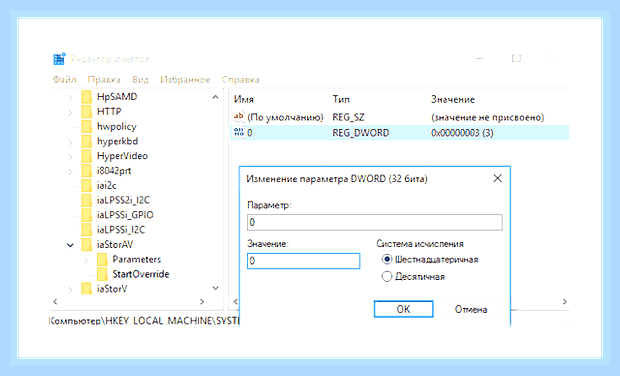620x376 pixels.
Task: Select the StartOverride key label
Action: (x=141, y=274)
